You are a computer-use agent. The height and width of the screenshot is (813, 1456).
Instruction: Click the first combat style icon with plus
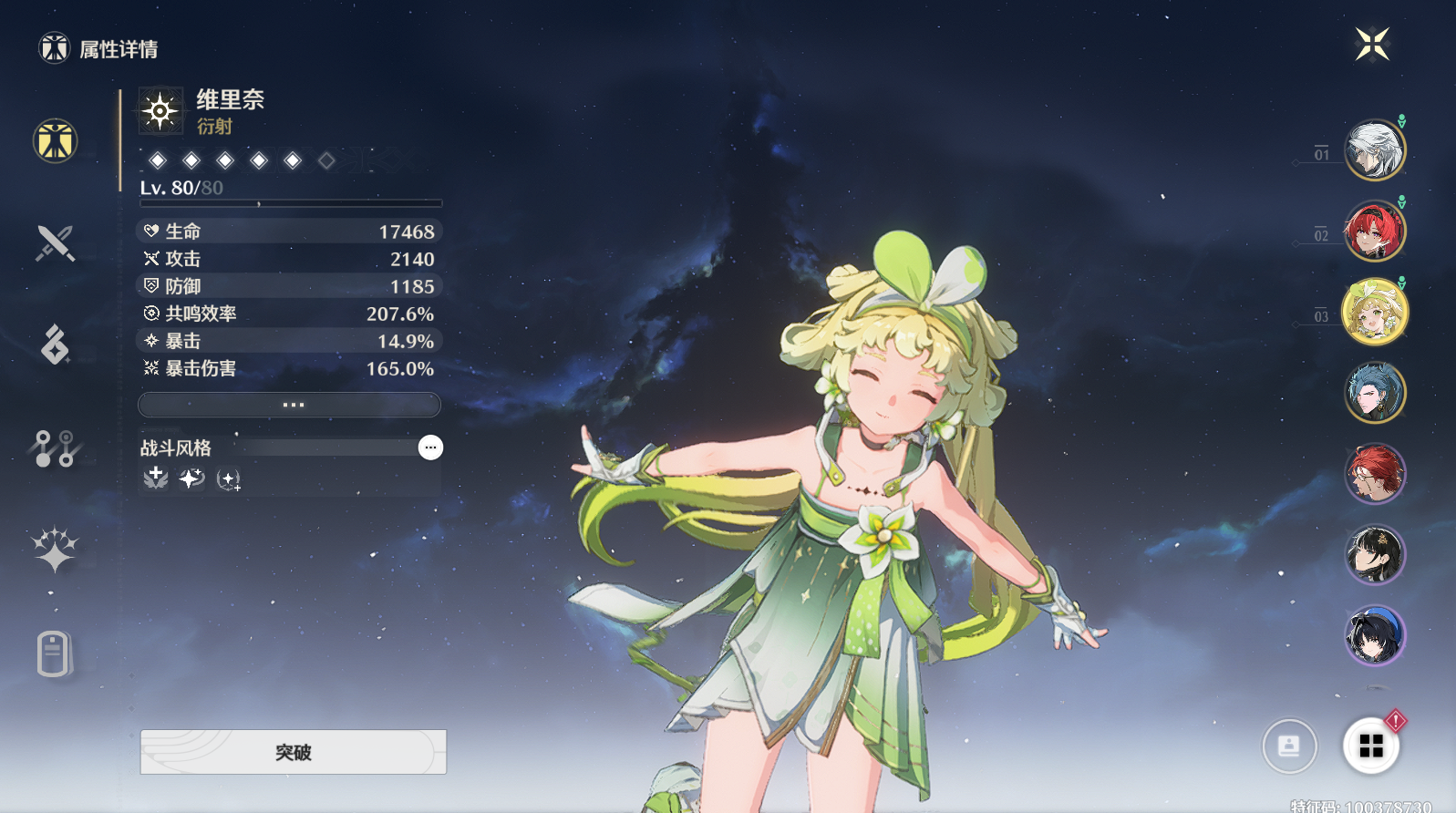[x=156, y=477]
